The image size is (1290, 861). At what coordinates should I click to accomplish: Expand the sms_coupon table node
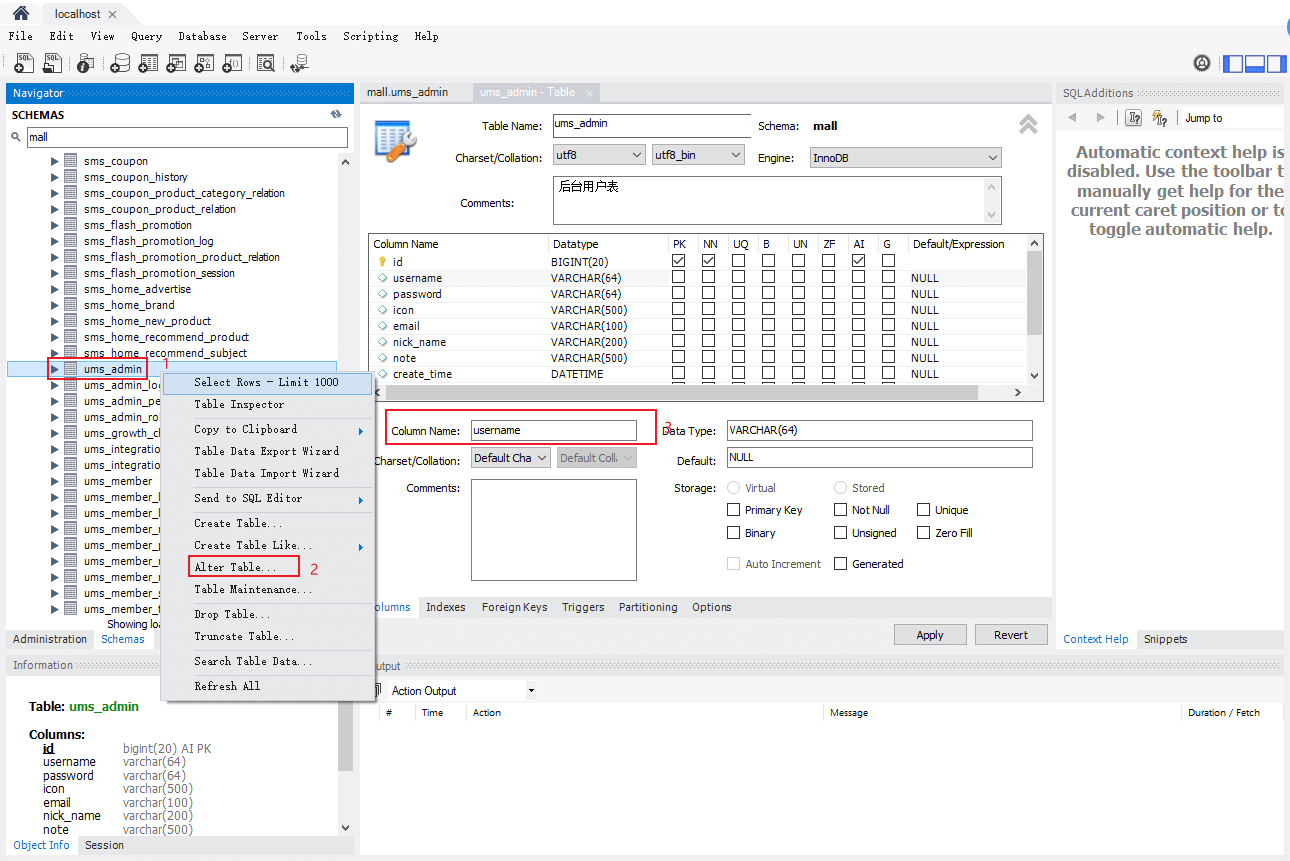(55, 161)
